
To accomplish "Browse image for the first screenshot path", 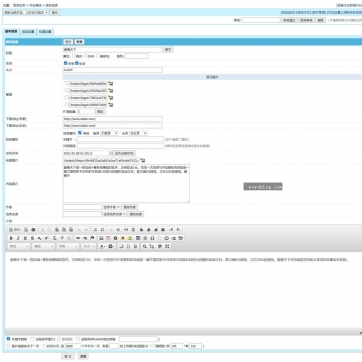I will point(110,83).
